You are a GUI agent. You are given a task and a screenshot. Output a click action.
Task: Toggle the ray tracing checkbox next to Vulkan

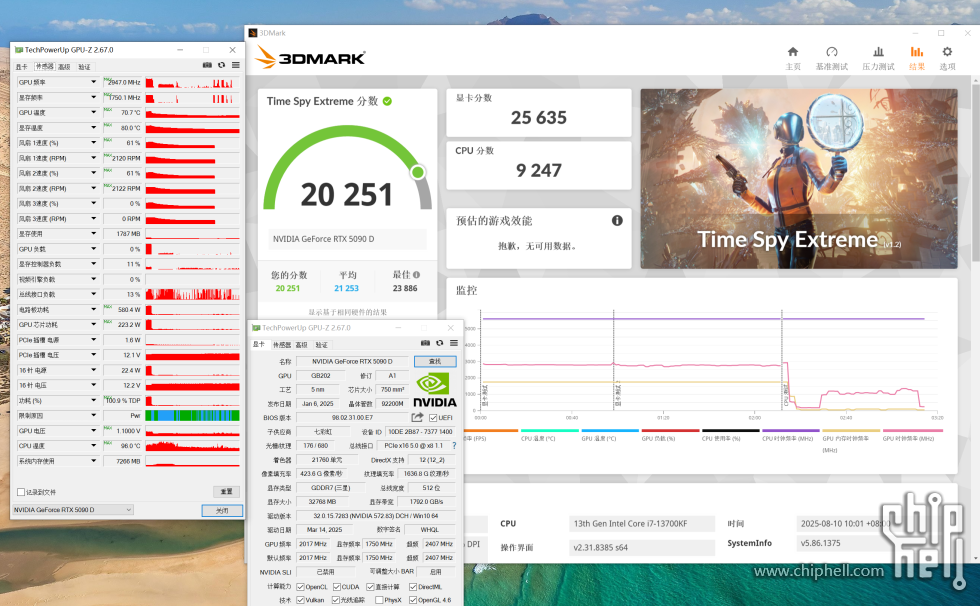click(x=336, y=600)
